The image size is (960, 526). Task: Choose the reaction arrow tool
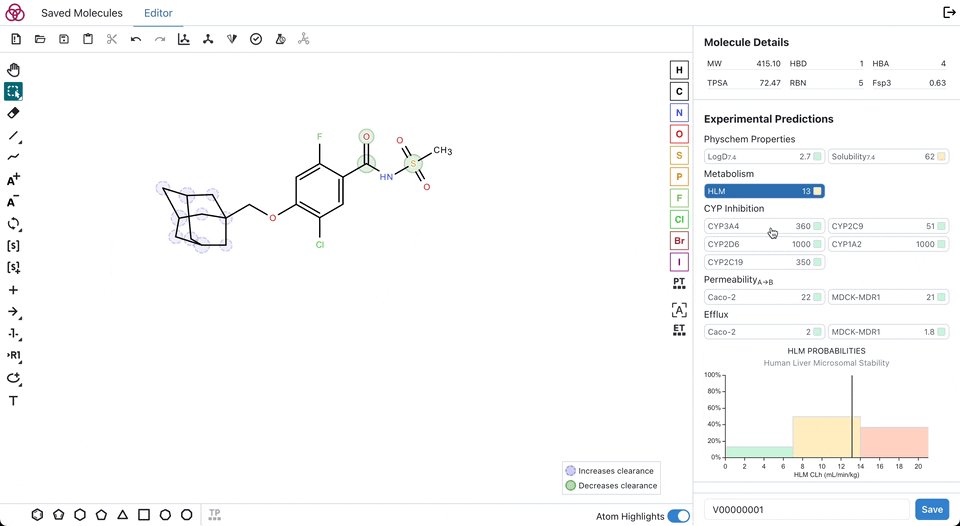[x=13, y=312]
